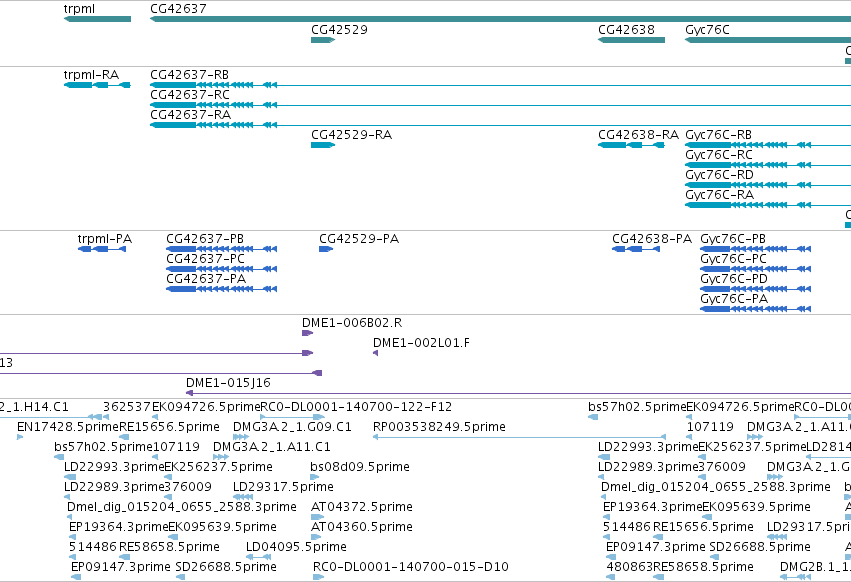851x582 pixels.
Task: Select the Gyc76C gene label
Action: 707,29
